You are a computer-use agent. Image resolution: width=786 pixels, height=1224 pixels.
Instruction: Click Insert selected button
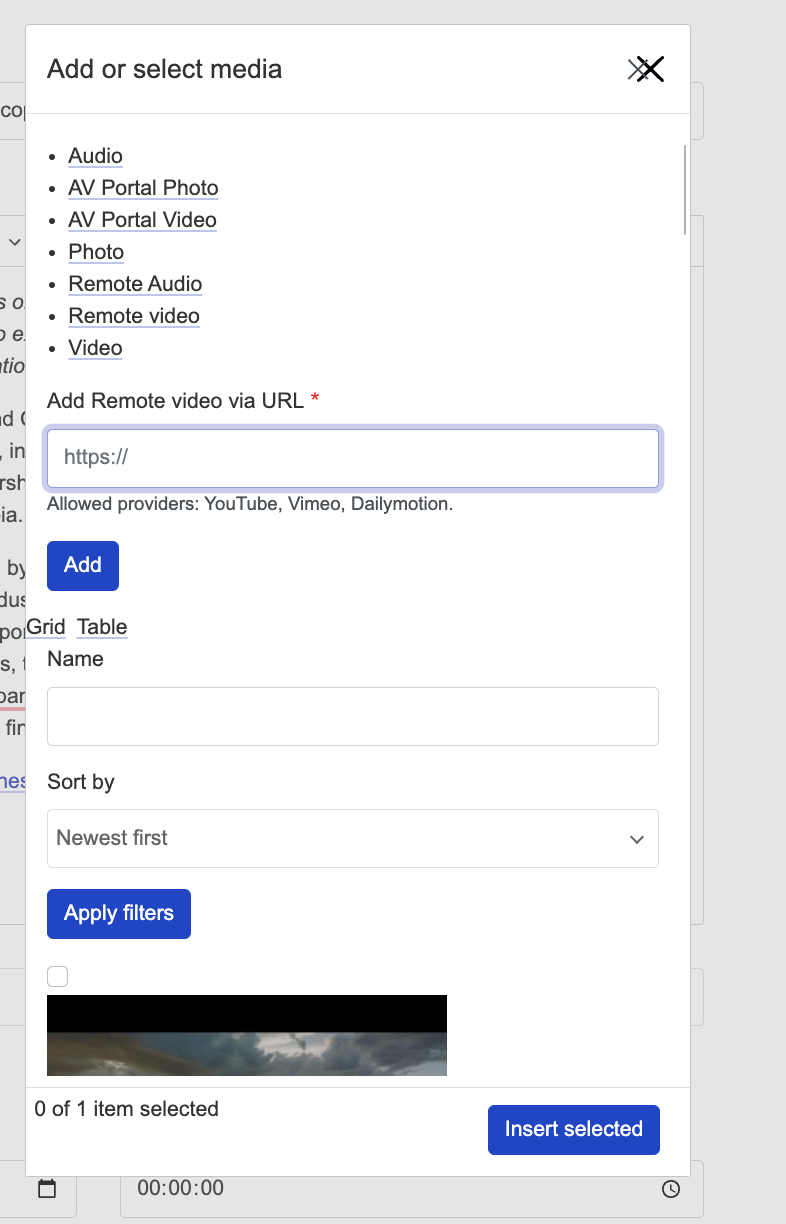coord(573,1129)
